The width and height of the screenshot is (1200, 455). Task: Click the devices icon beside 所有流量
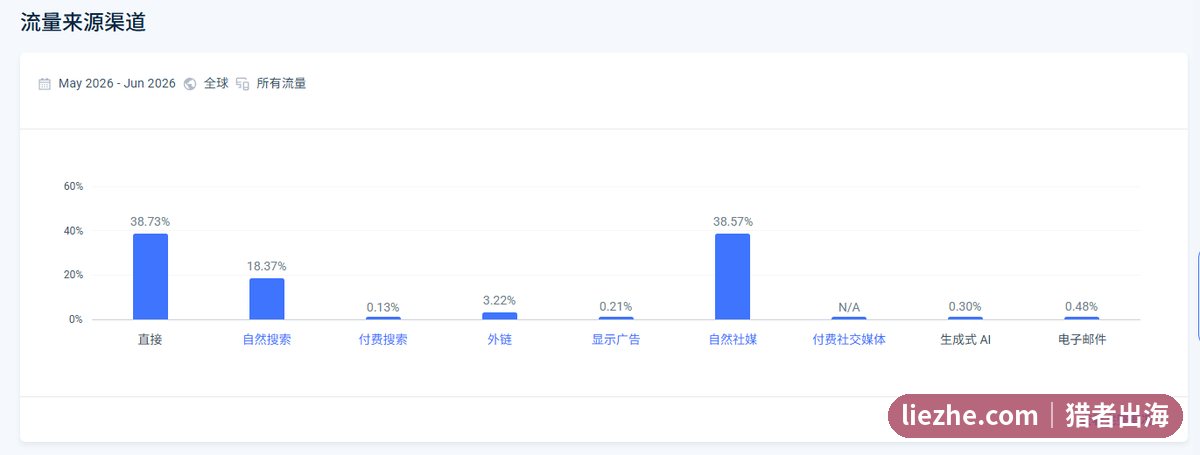242,84
